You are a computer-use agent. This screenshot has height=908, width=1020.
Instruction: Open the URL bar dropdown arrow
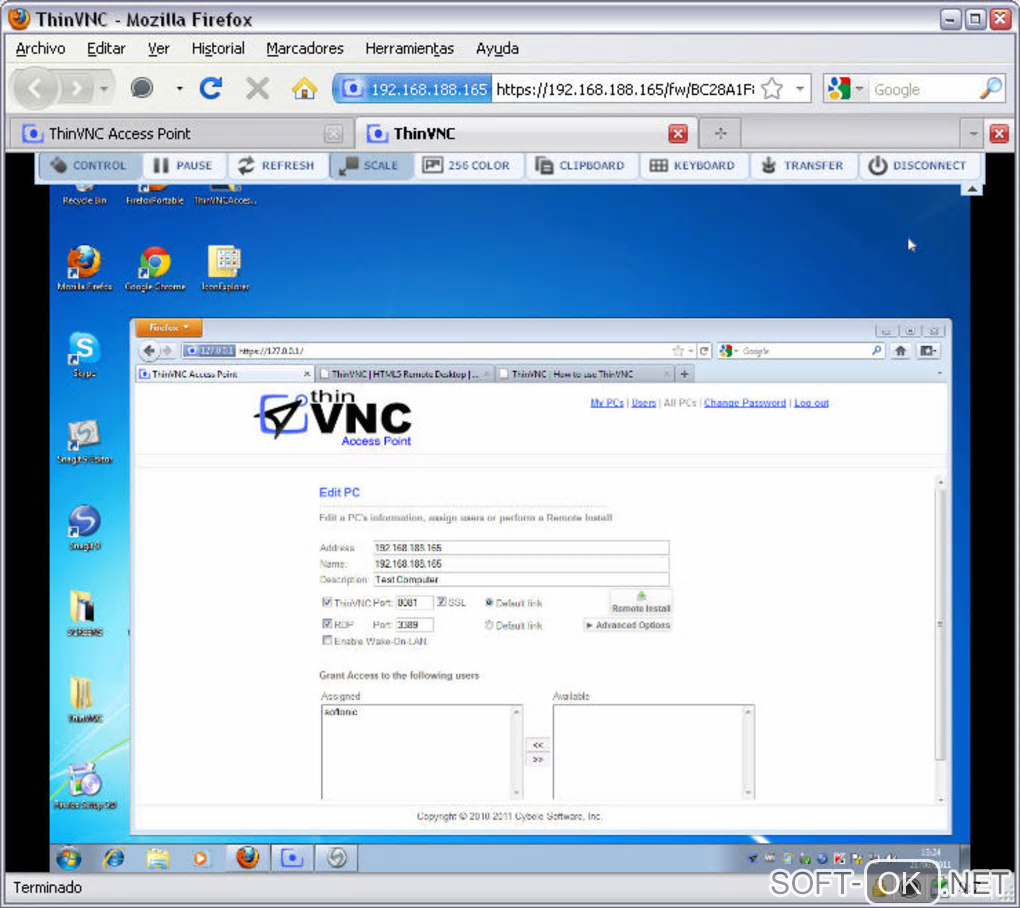point(799,88)
